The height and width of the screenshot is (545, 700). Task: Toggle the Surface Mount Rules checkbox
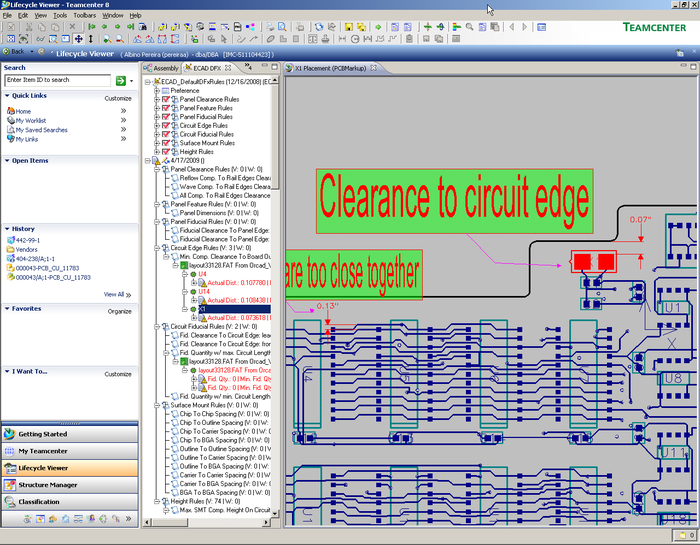pos(166,143)
